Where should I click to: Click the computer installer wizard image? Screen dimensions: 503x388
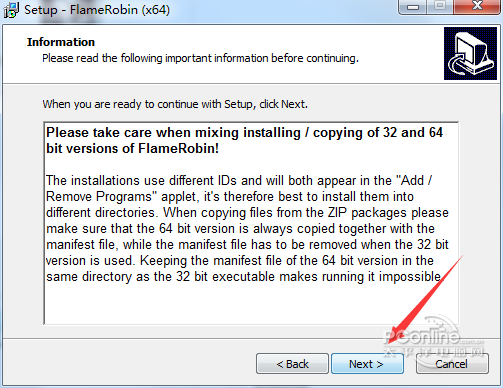(x=470, y=53)
